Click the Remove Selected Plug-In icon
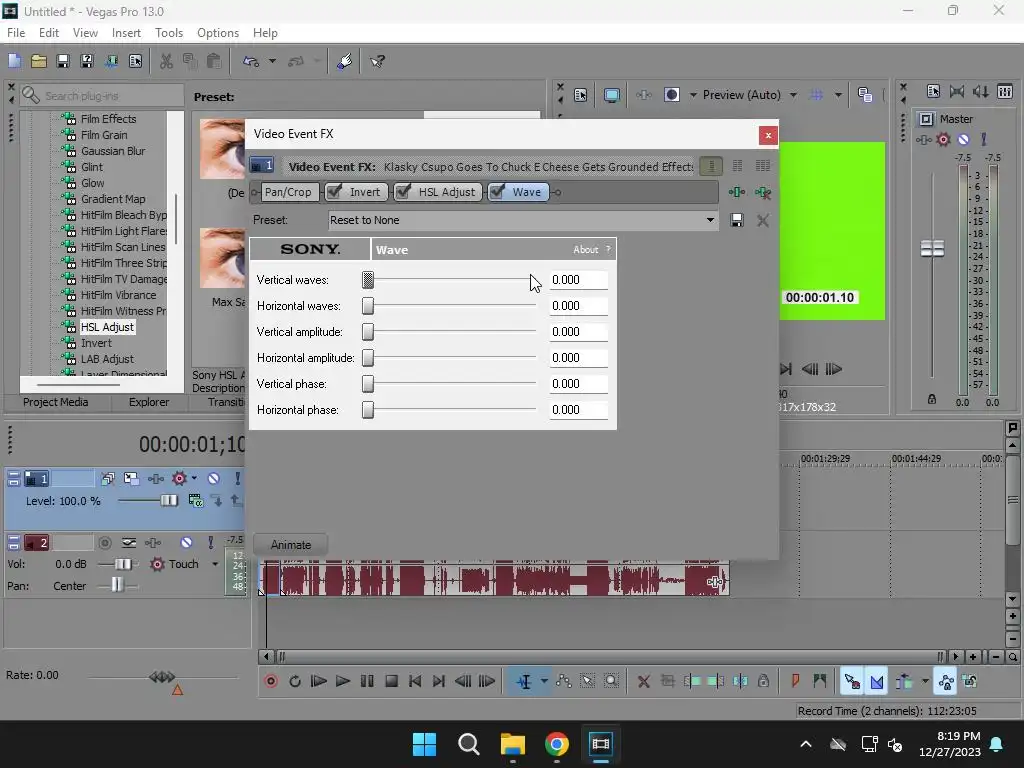 [762, 192]
